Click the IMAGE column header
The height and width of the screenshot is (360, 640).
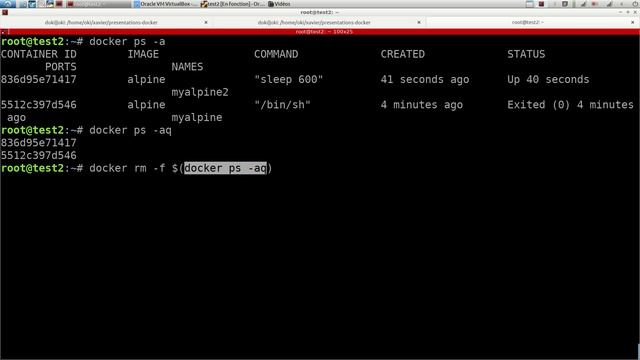pos(143,54)
